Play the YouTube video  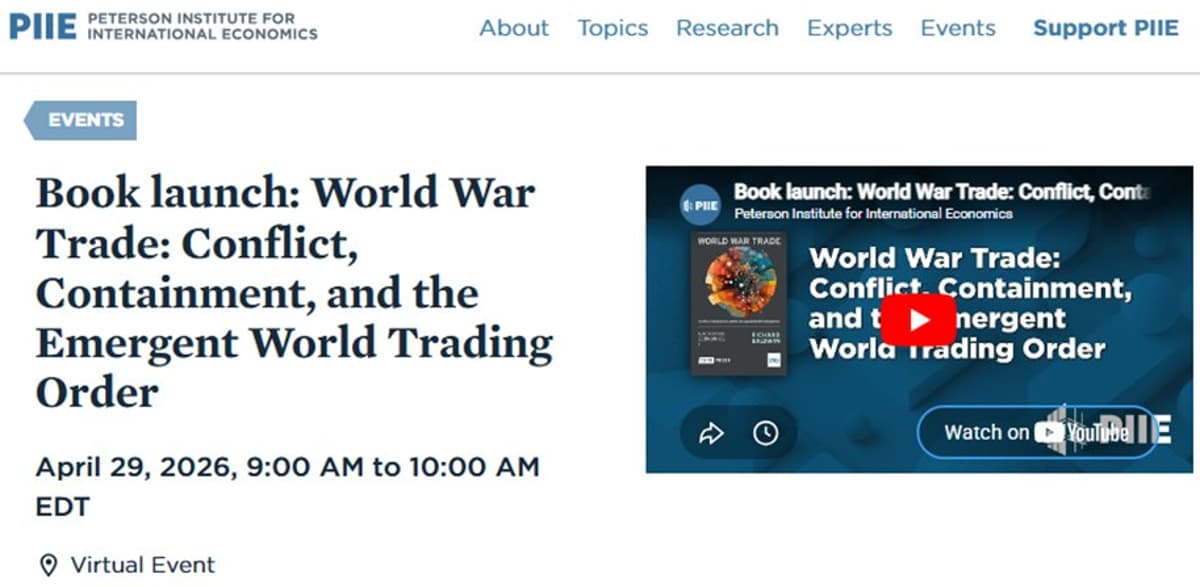[x=918, y=320]
